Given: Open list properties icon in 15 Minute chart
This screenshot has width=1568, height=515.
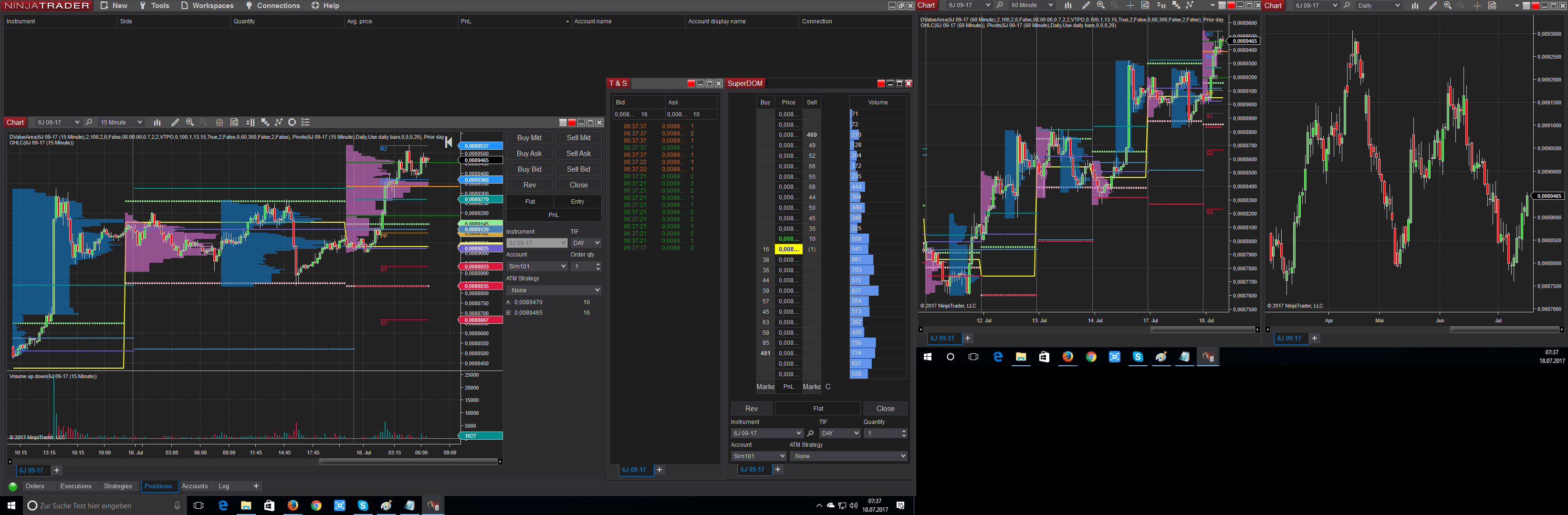Looking at the screenshot, I should click(x=305, y=122).
